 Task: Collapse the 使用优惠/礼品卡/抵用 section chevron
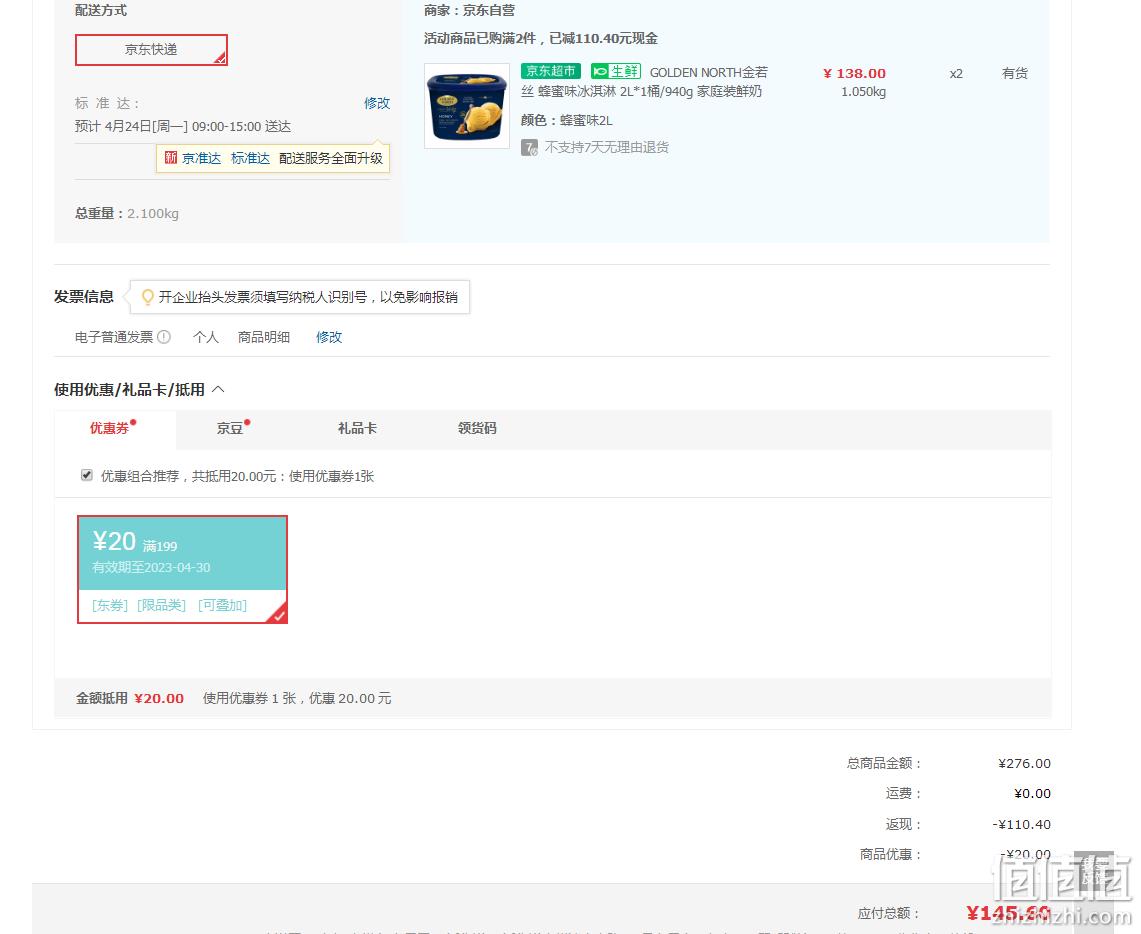[x=218, y=390]
